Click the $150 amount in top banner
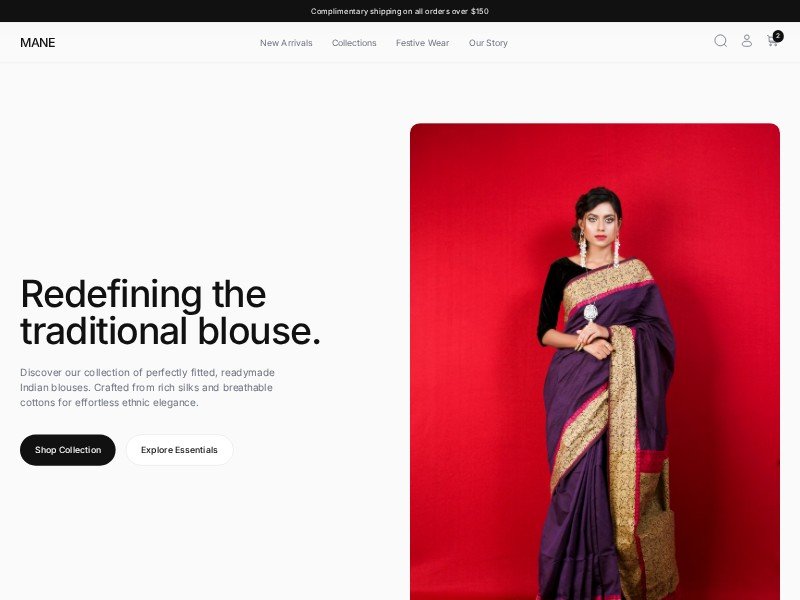 point(480,11)
